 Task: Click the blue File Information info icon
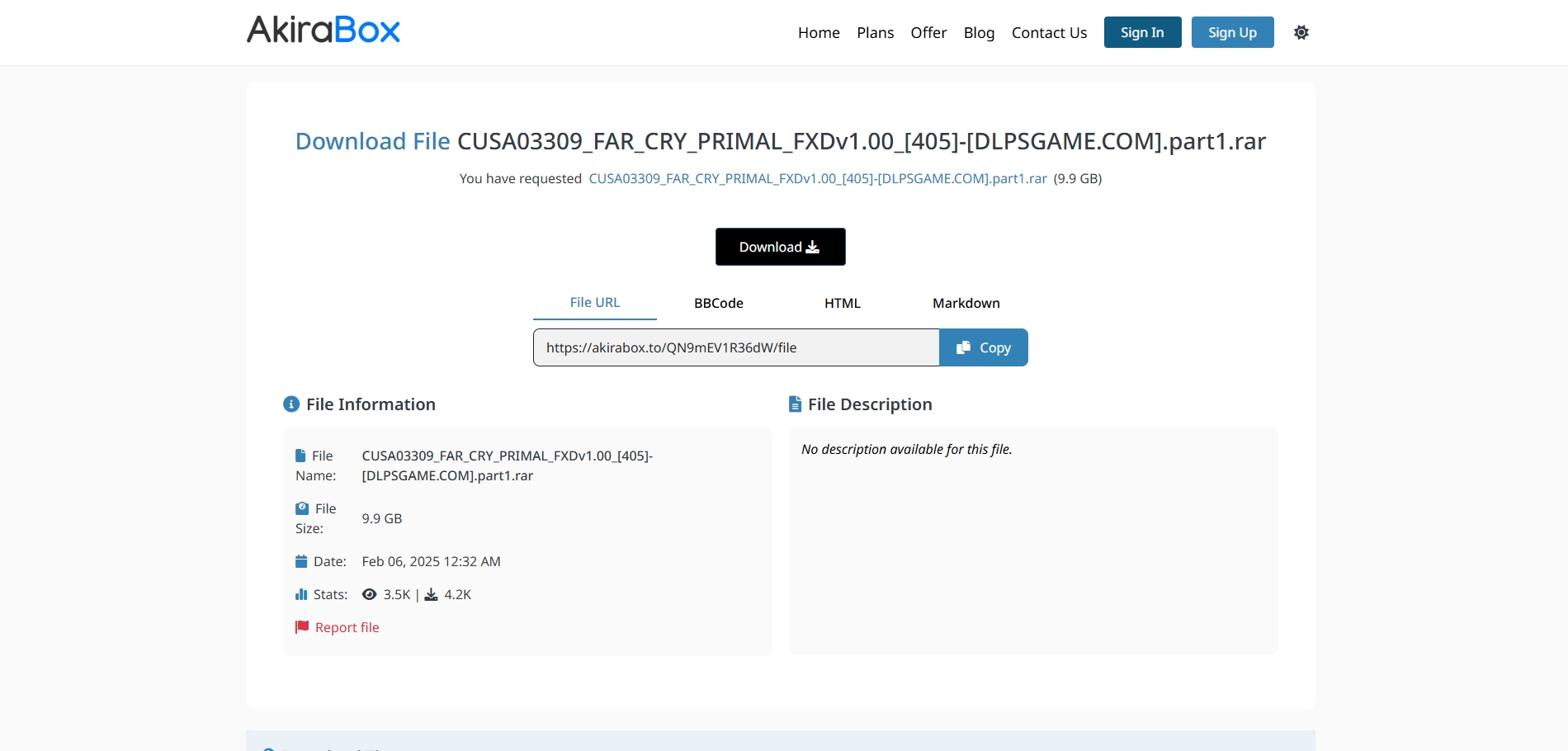point(291,404)
